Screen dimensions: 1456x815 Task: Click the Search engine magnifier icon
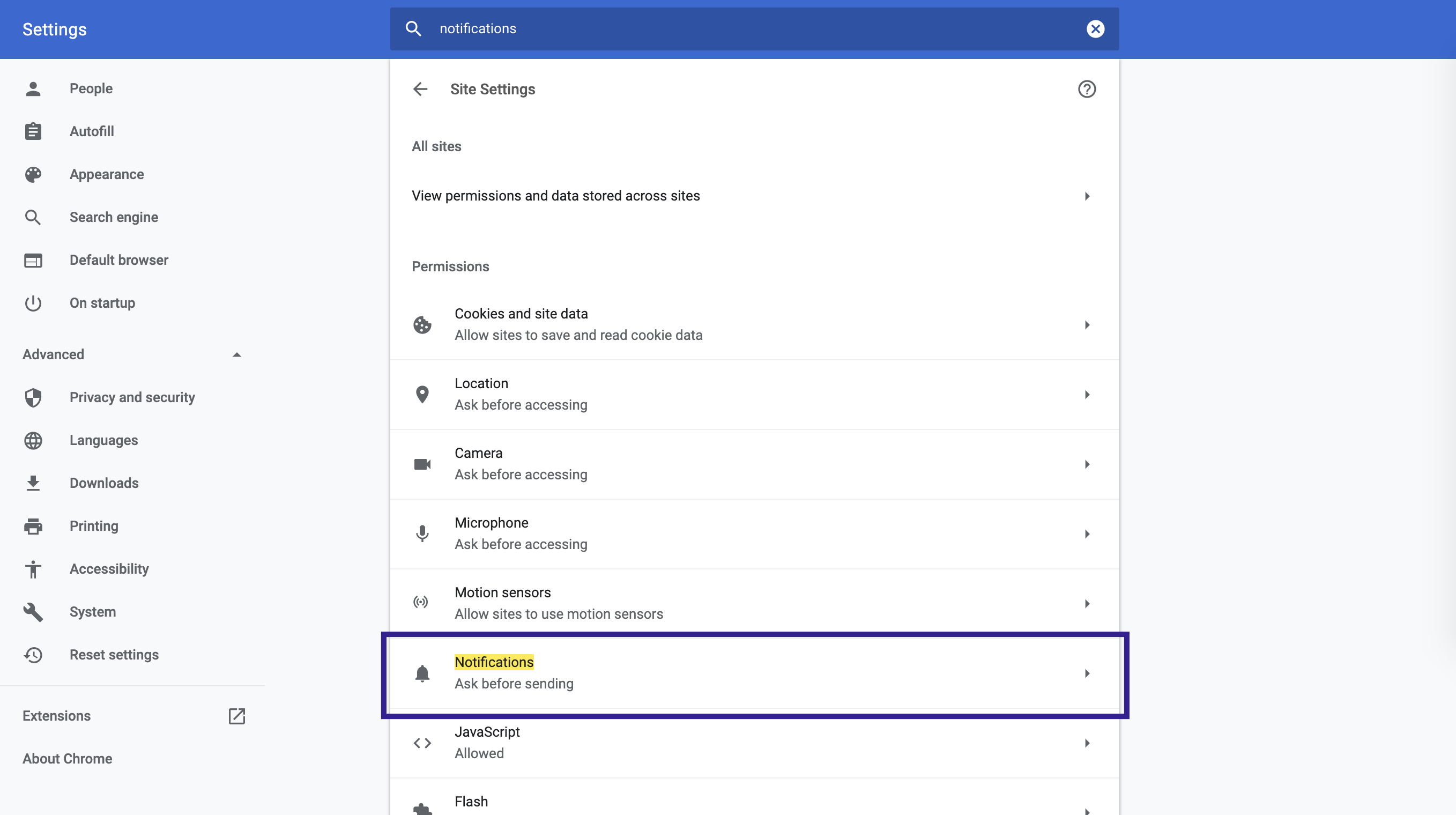tap(33, 218)
